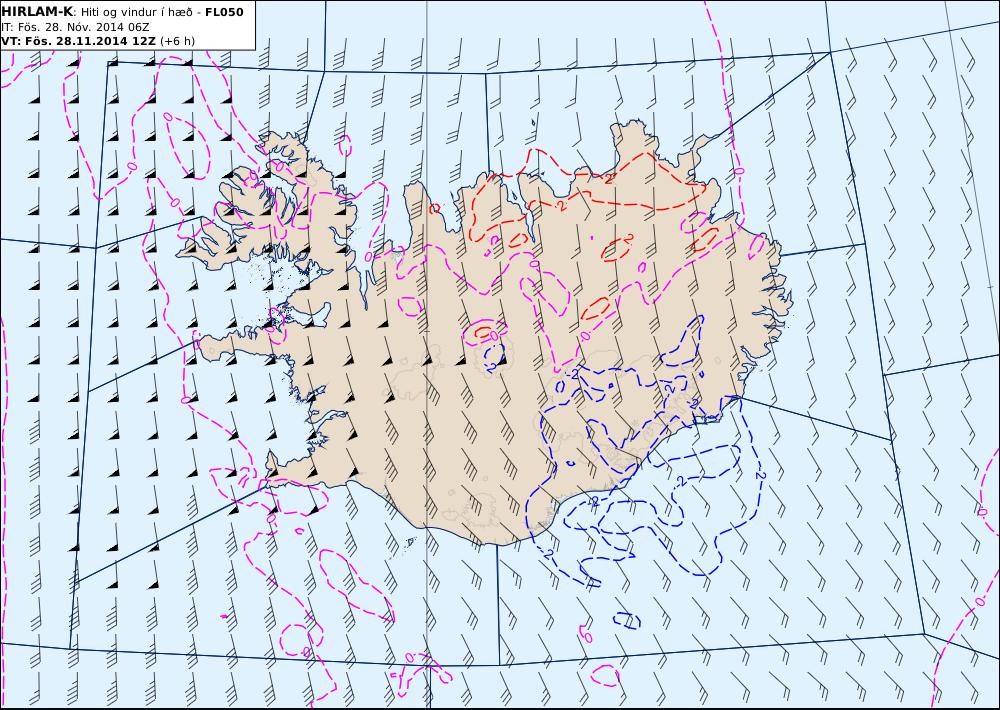Click the HIRLAM-K model name in the title box
Image resolution: width=1000 pixels, height=710 pixels.
pyautogui.click(x=38, y=12)
